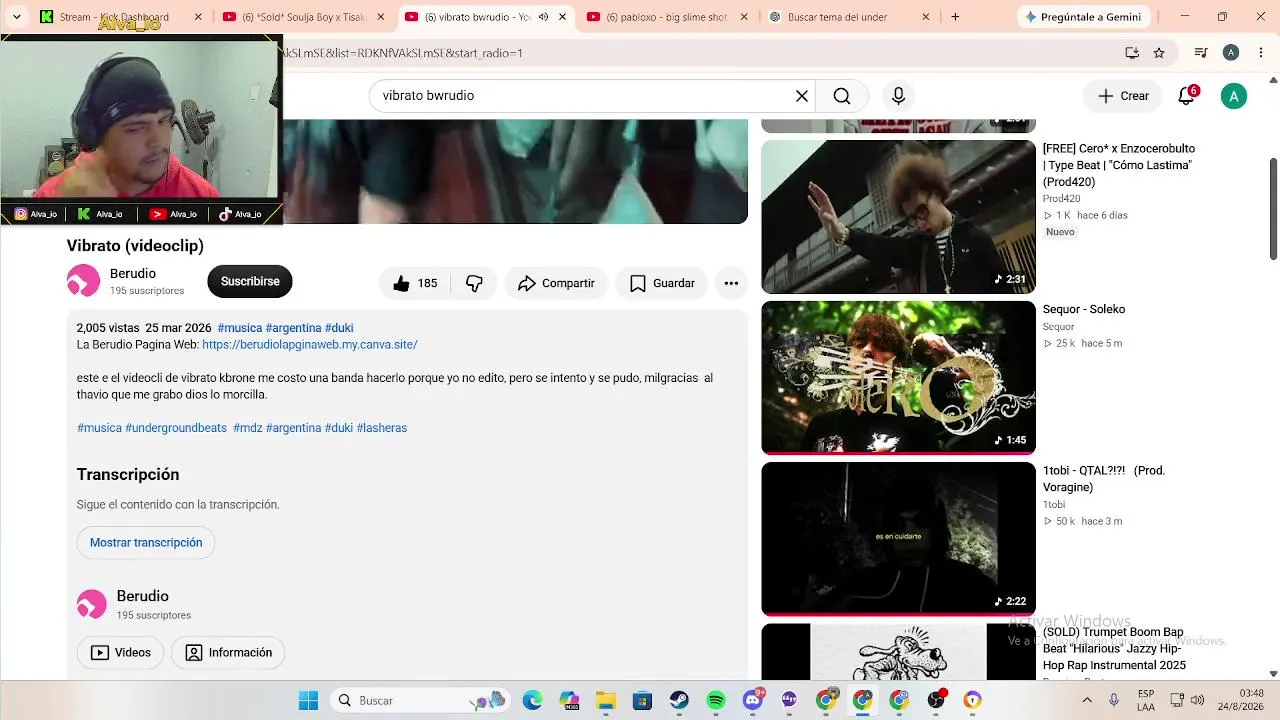Viewport: 1280px width, 720px height.
Task: Click the taskbar microphone tray icon
Action: (1113, 700)
